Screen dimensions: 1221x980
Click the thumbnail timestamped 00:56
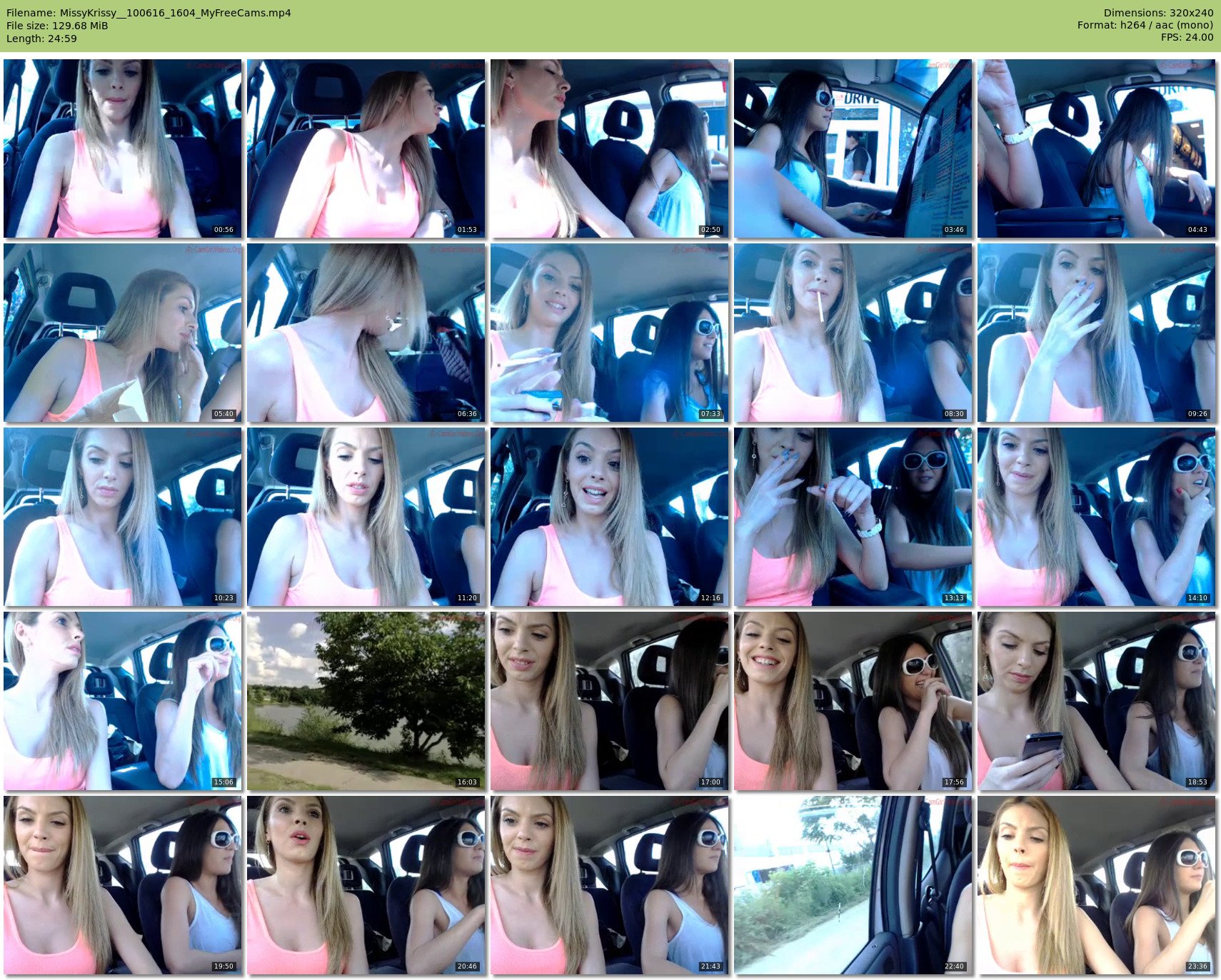[123, 148]
